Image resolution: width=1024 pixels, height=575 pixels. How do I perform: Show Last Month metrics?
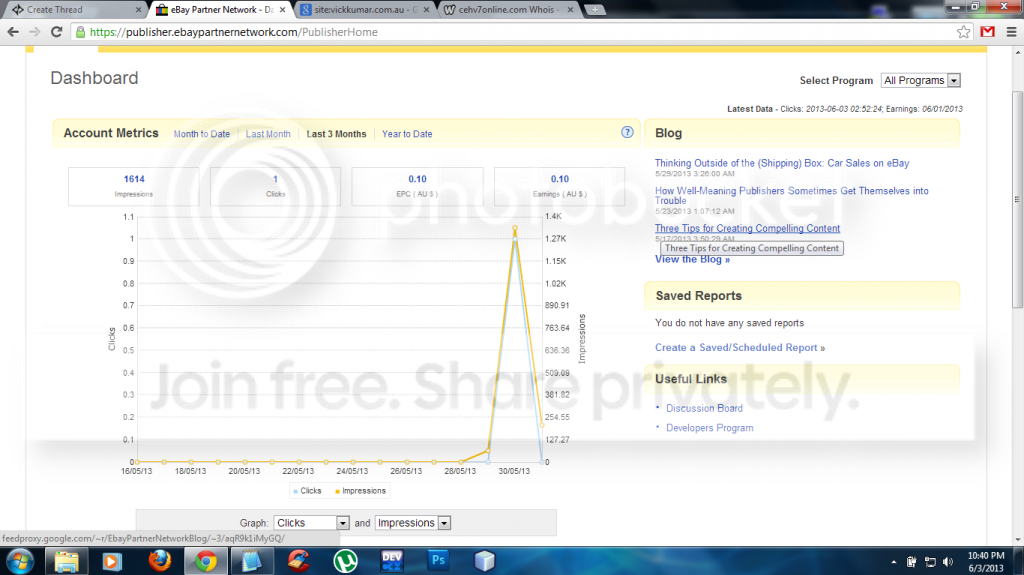(x=268, y=134)
